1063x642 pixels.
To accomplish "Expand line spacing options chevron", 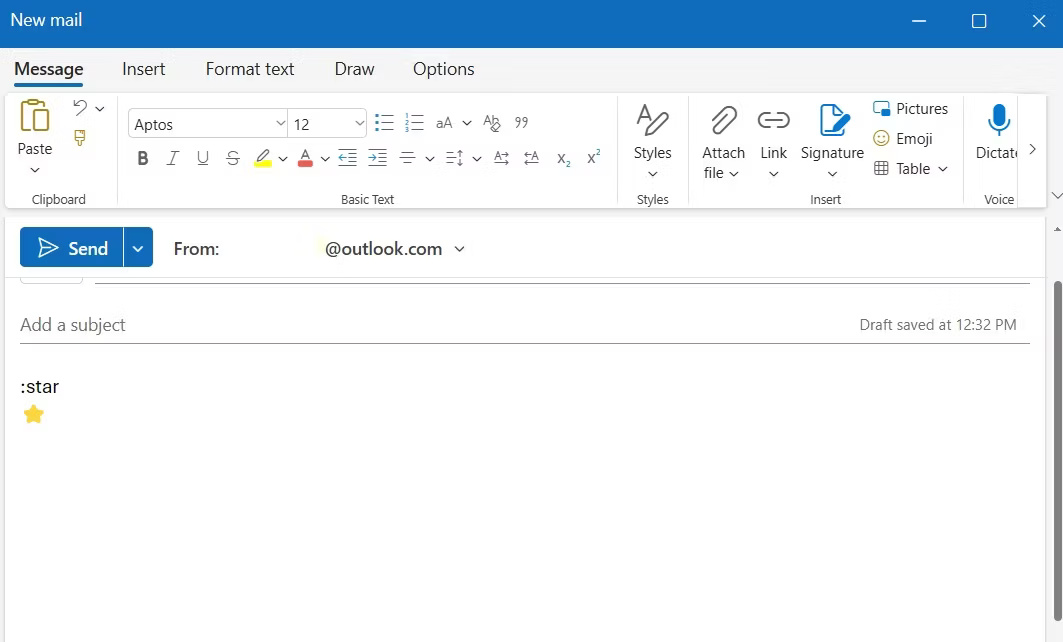I will [477, 159].
